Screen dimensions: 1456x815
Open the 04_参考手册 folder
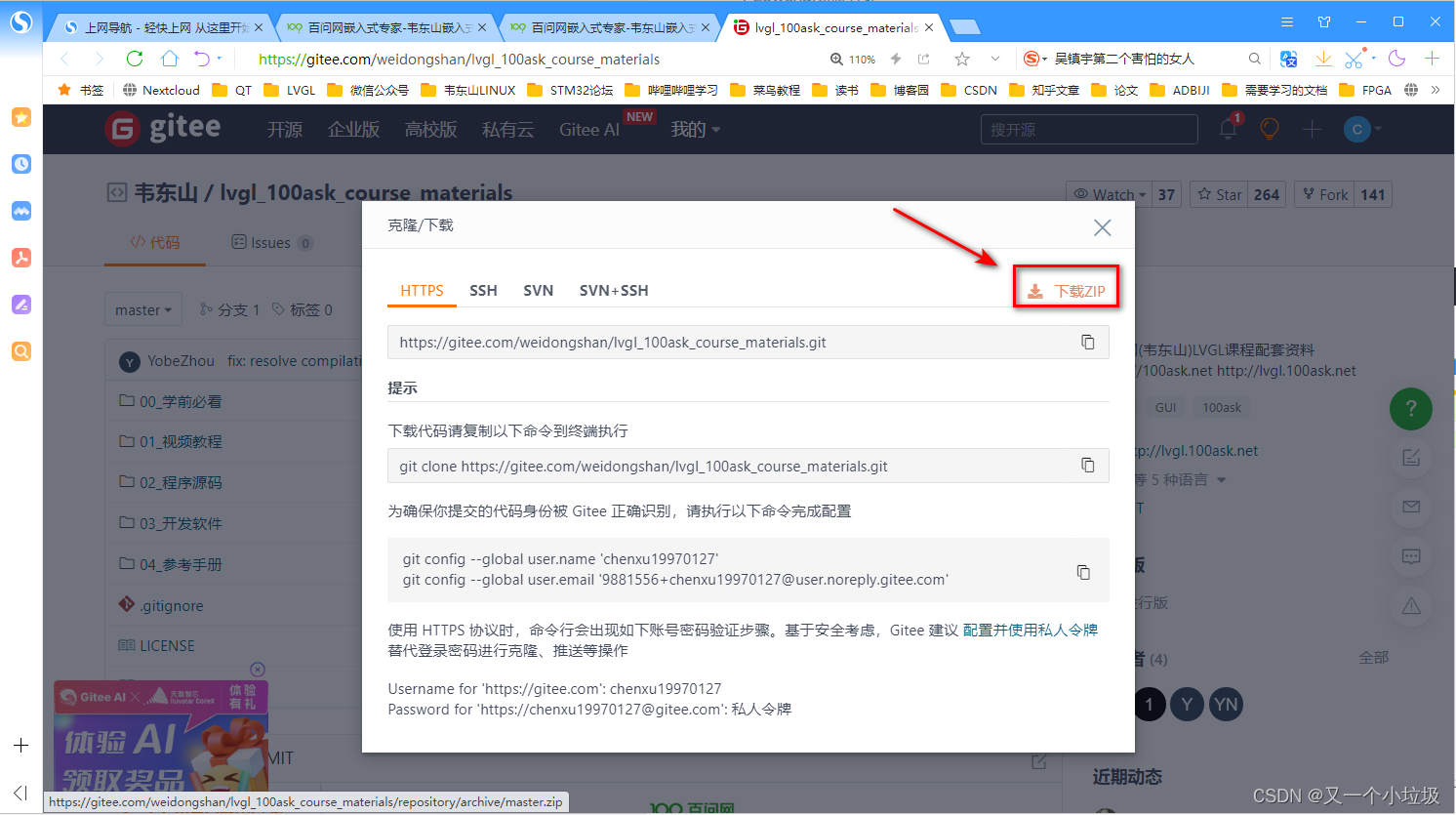[180, 564]
